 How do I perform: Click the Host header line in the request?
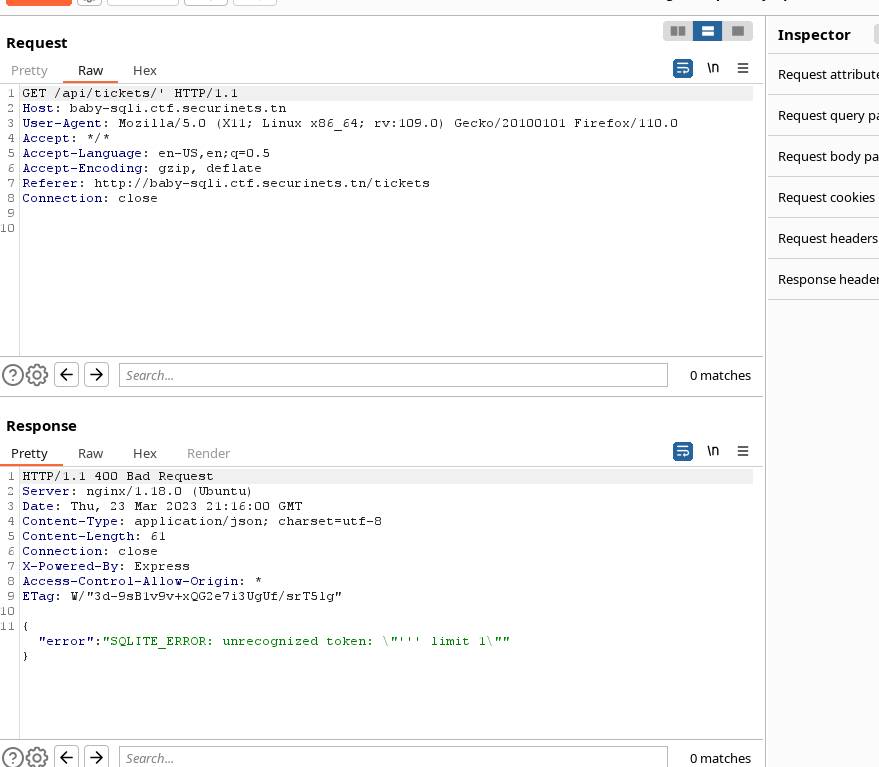pyautogui.click(x=154, y=108)
